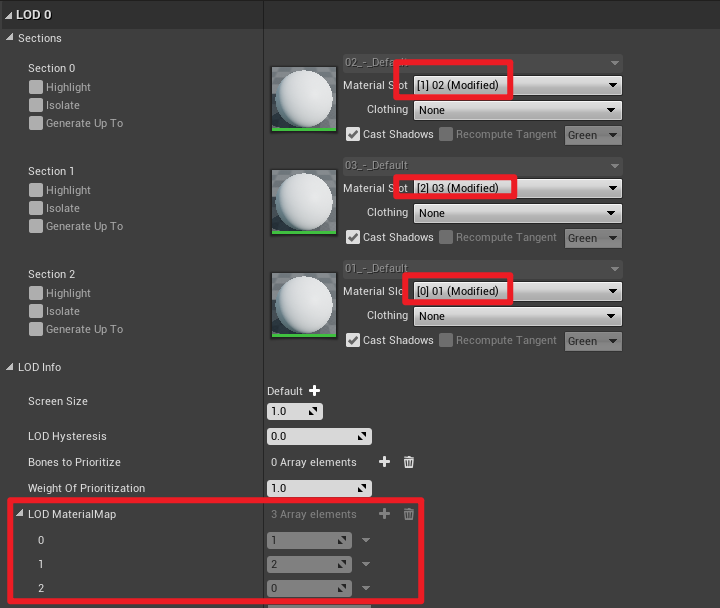Collapse the LOD 0 category
720x608 pixels.
point(8,15)
